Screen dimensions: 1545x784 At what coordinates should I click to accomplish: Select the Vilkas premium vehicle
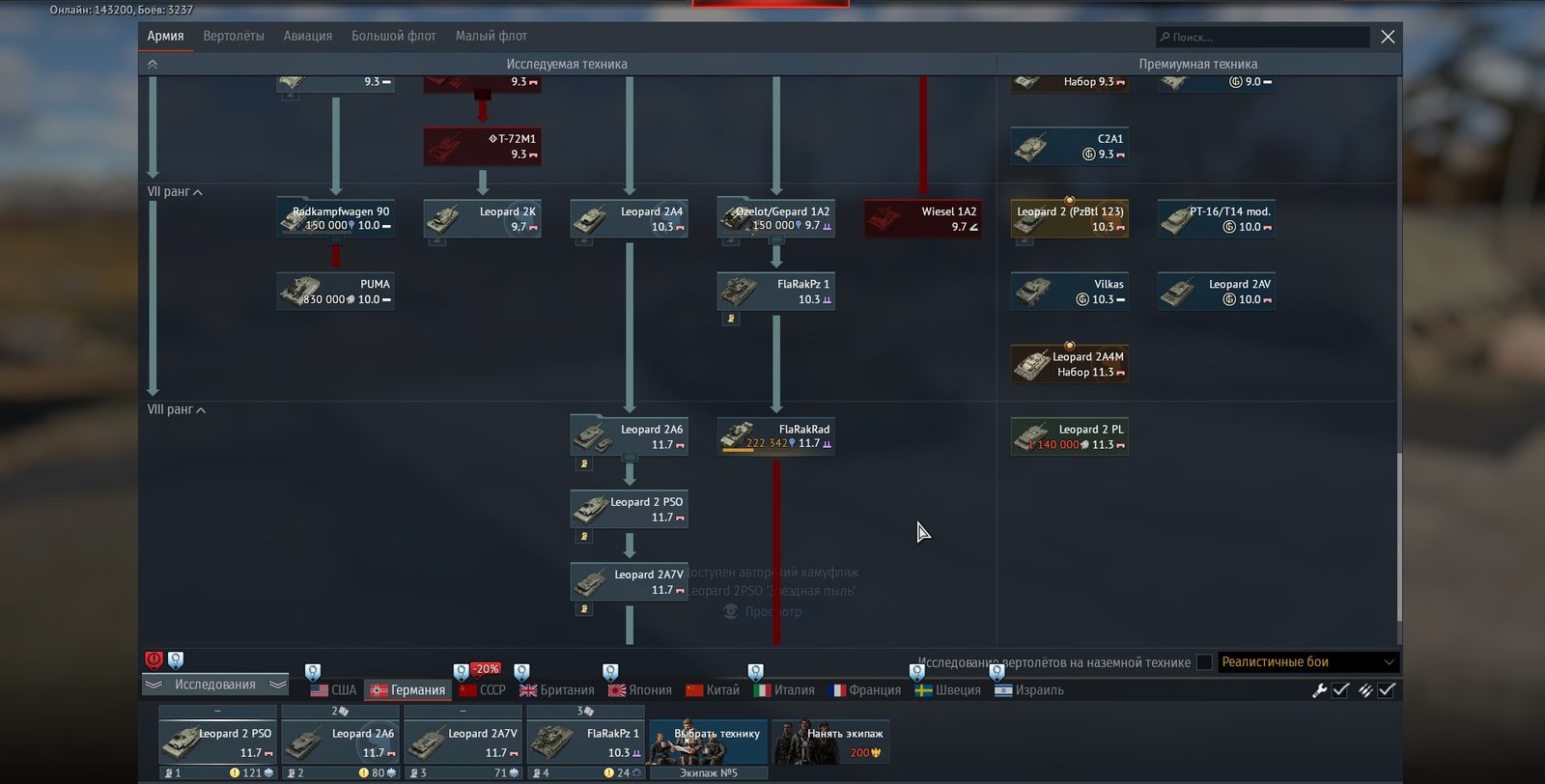(1069, 292)
